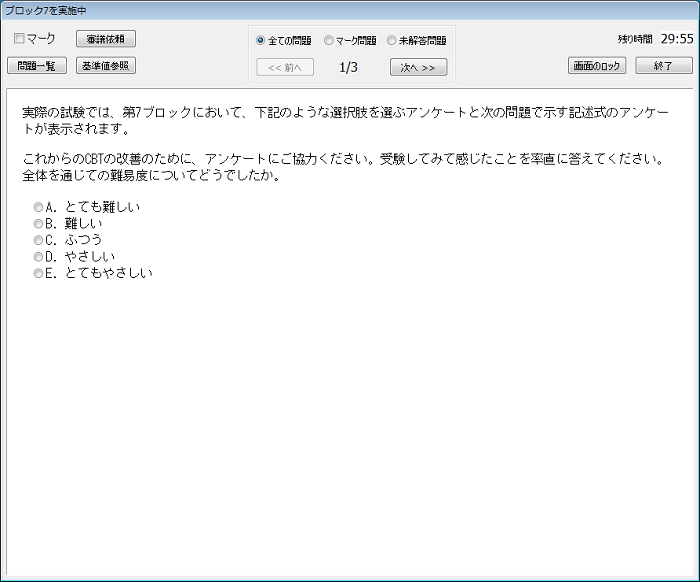Choose answer A. とても難しい
This screenshot has width=700, height=582.
pyautogui.click(x=38, y=207)
